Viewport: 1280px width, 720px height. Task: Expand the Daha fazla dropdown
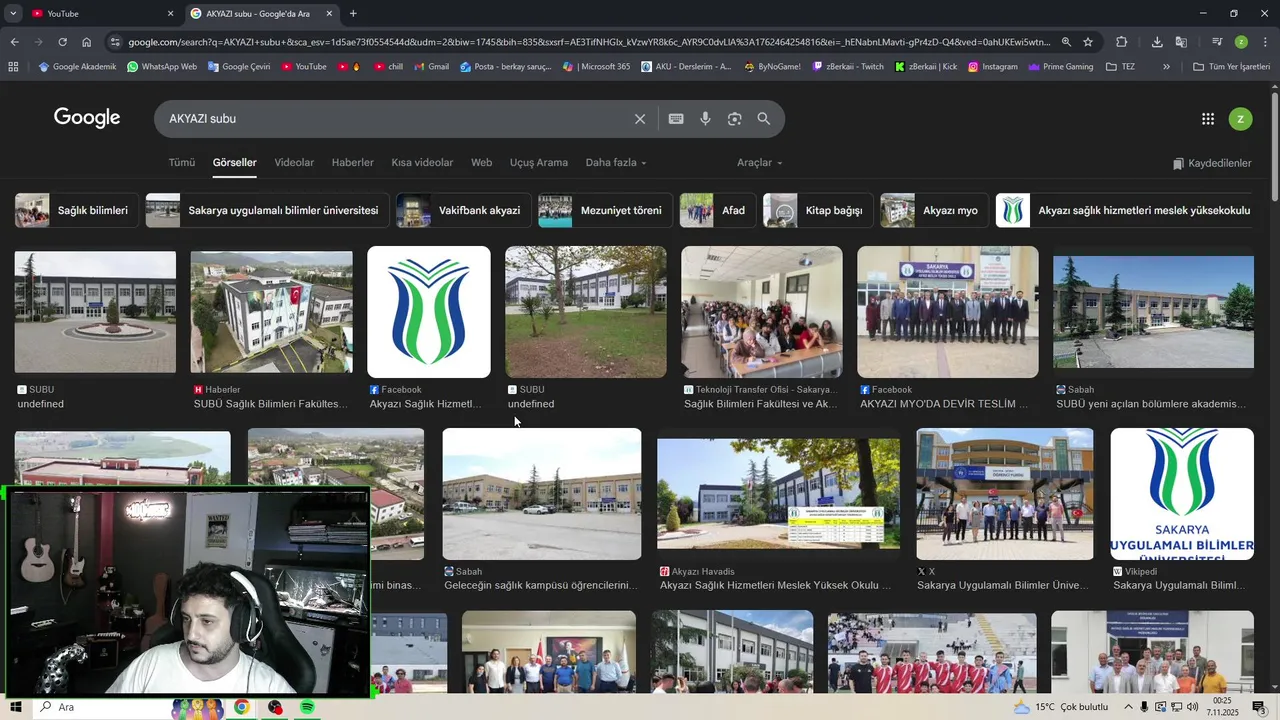(616, 163)
